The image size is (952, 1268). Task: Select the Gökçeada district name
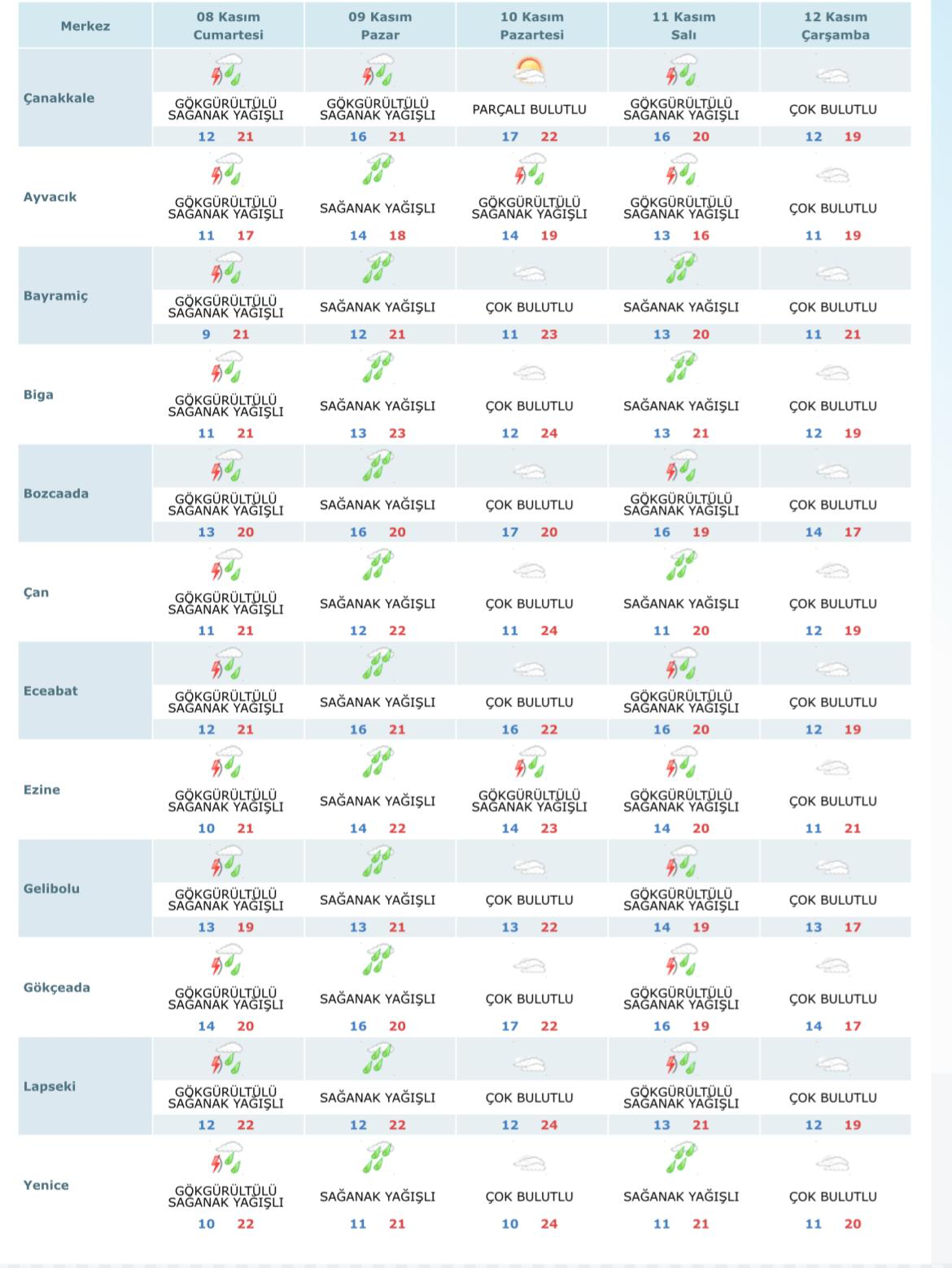click(57, 987)
